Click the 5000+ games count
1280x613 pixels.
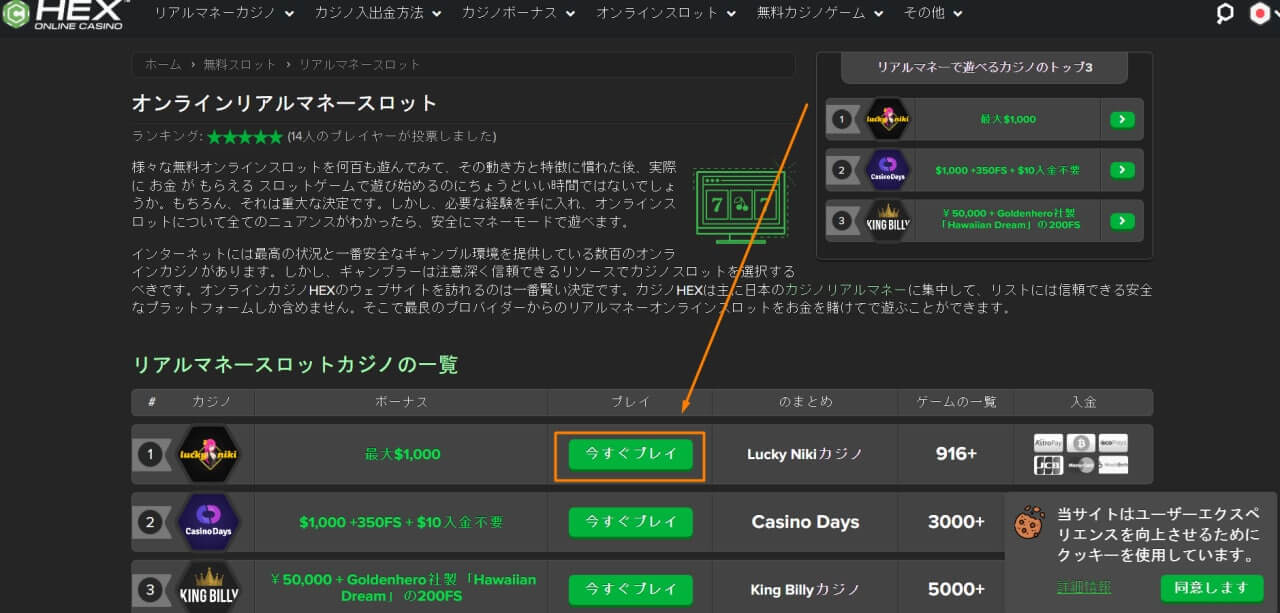pyautogui.click(x=956, y=590)
